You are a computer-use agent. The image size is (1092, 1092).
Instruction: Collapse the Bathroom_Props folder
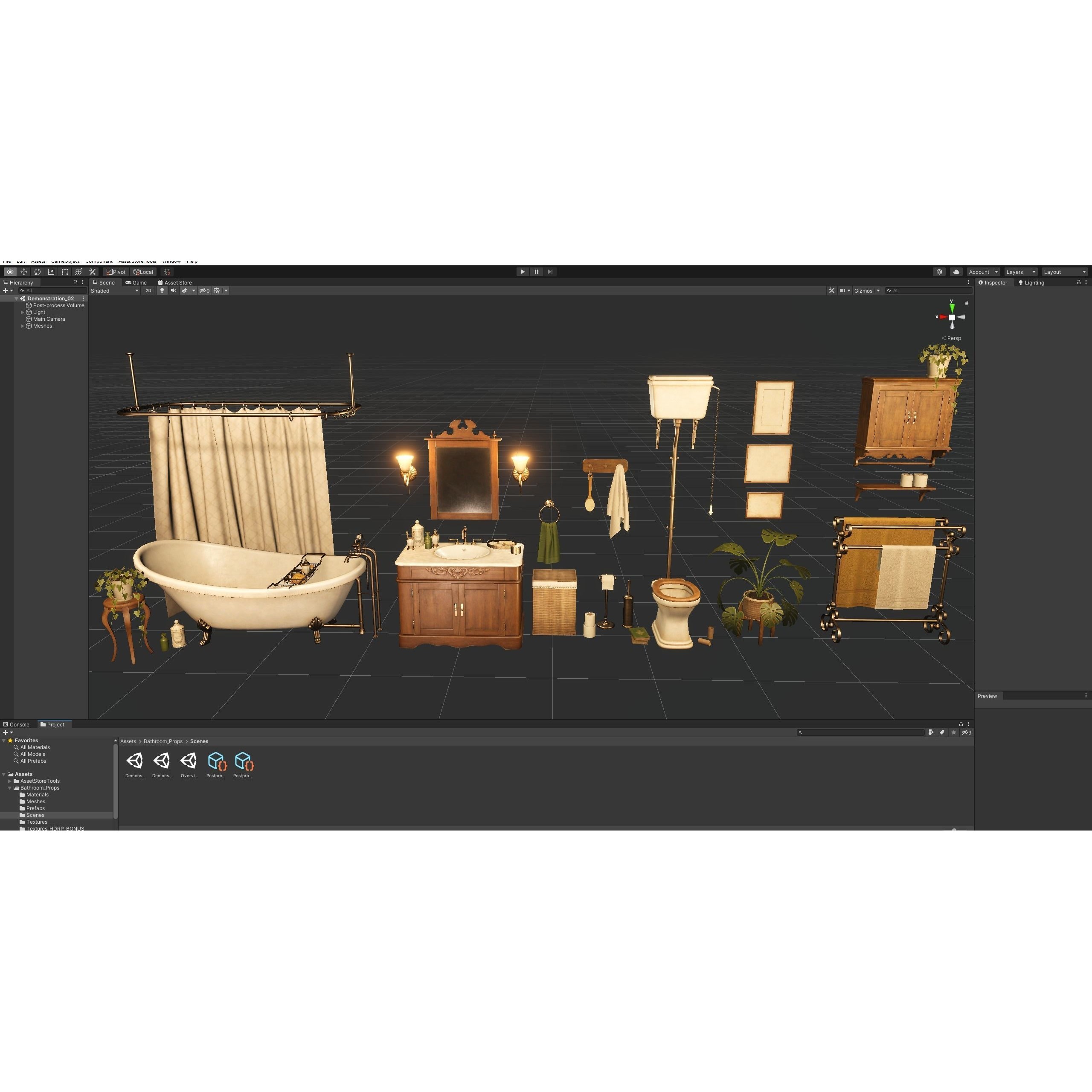tap(10, 788)
